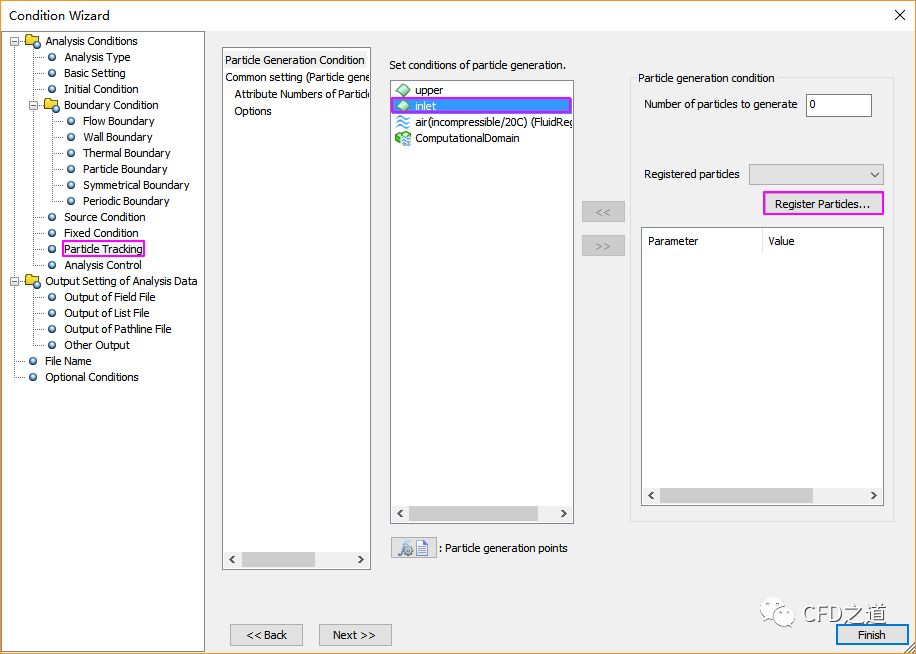This screenshot has width=916, height=654.
Task: Select Particle Boundary tree item
Action: [125, 169]
